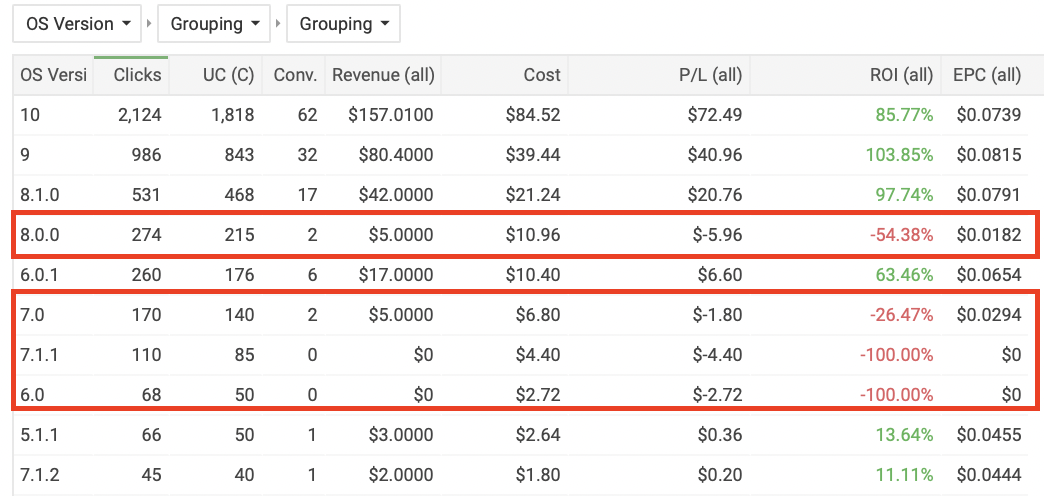Sort table by Clicks column
This screenshot has height=496, width=1044.
[131, 75]
